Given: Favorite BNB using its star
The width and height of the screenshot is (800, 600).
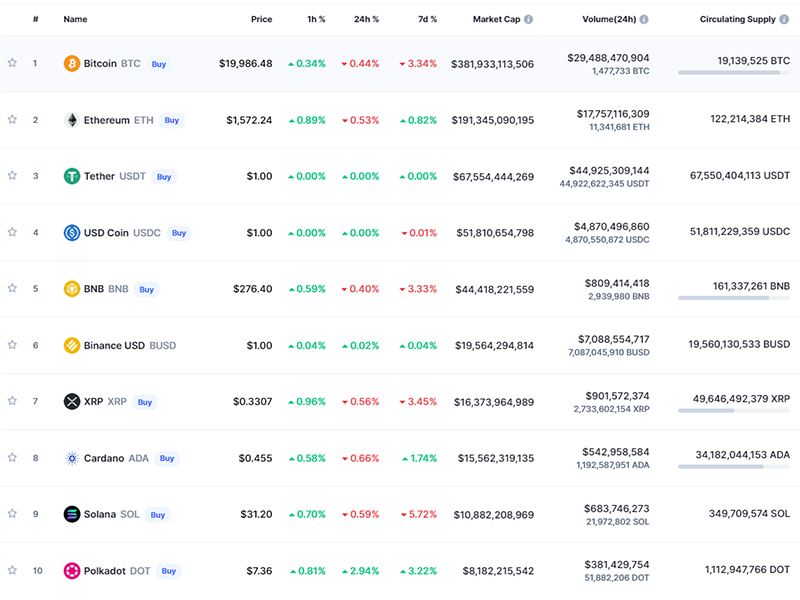Looking at the screenshot, I should click(x=12, y=289).
